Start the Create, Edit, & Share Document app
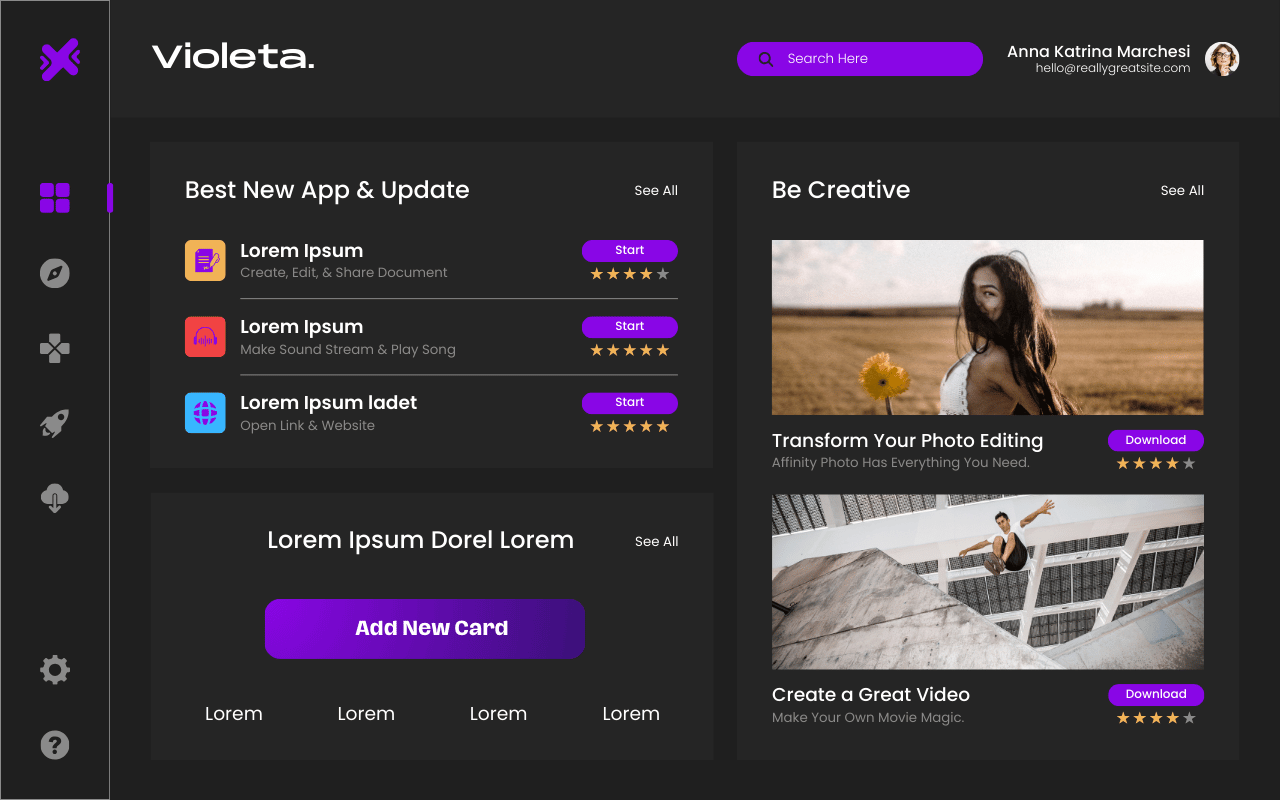 630,250
